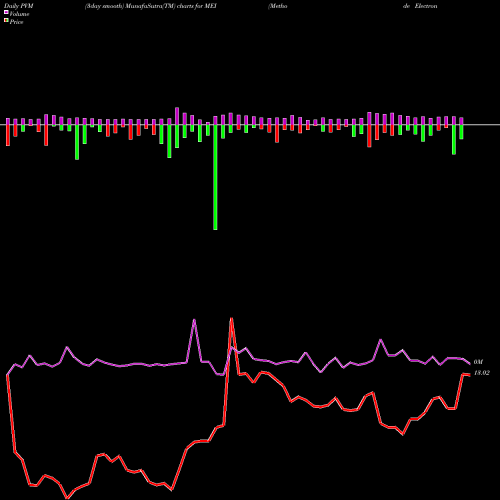Select the 'Price' legend label

(16, 22)
